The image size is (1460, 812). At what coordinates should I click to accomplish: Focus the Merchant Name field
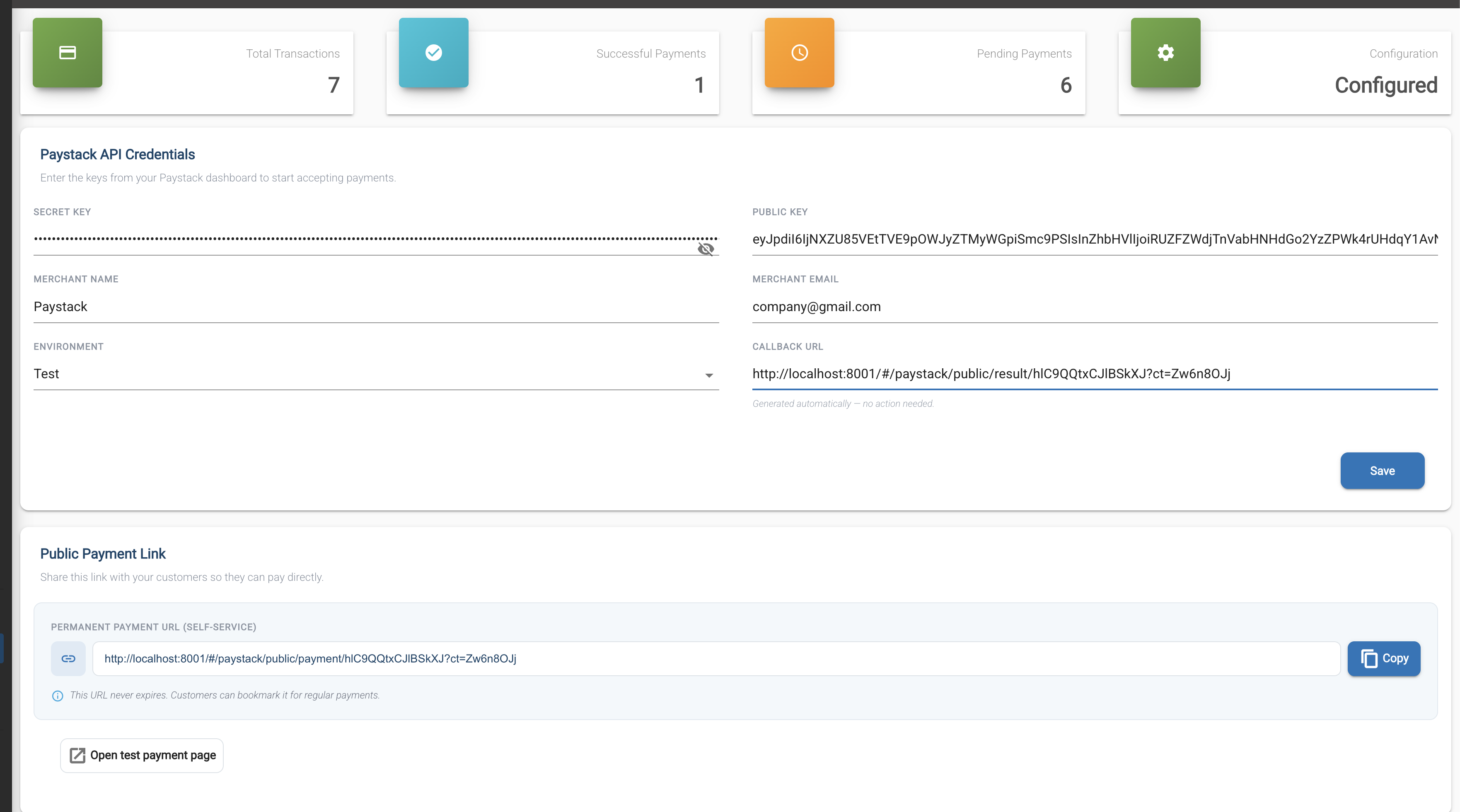pos(376,307)
